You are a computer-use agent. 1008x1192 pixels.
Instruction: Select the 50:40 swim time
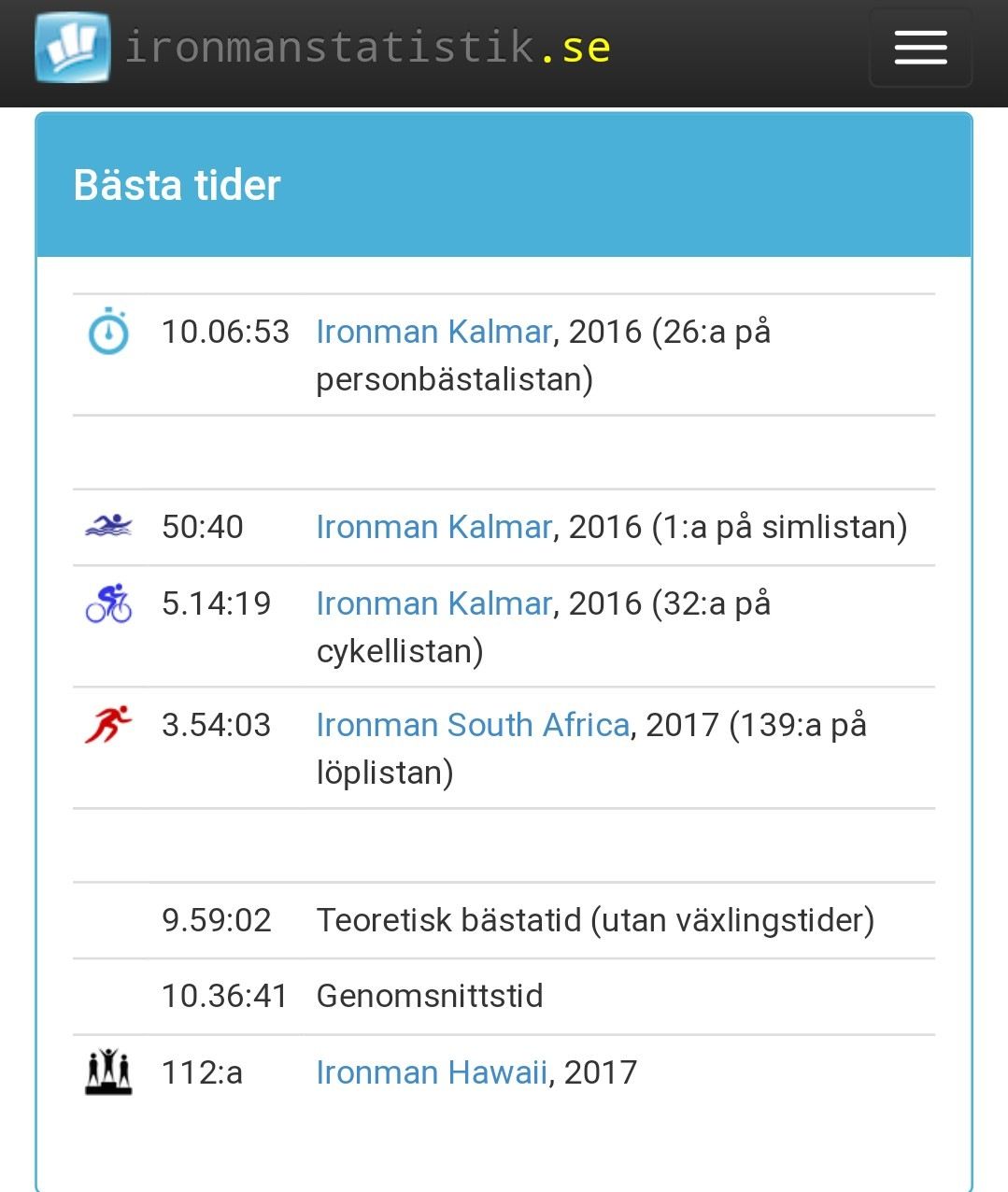click(203, 527)
